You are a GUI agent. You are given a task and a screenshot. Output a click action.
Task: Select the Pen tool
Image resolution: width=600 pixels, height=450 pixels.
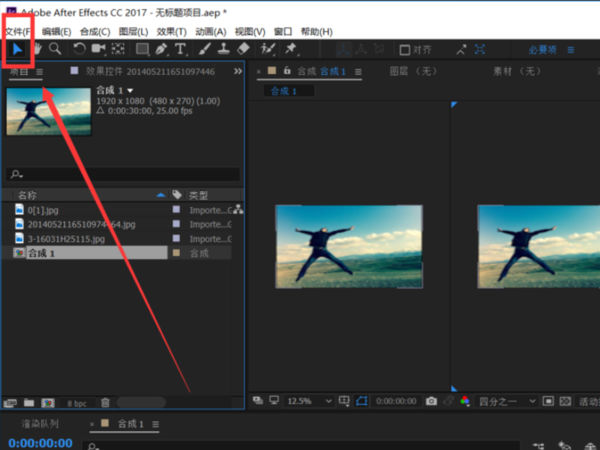click(x=161, y=48)
